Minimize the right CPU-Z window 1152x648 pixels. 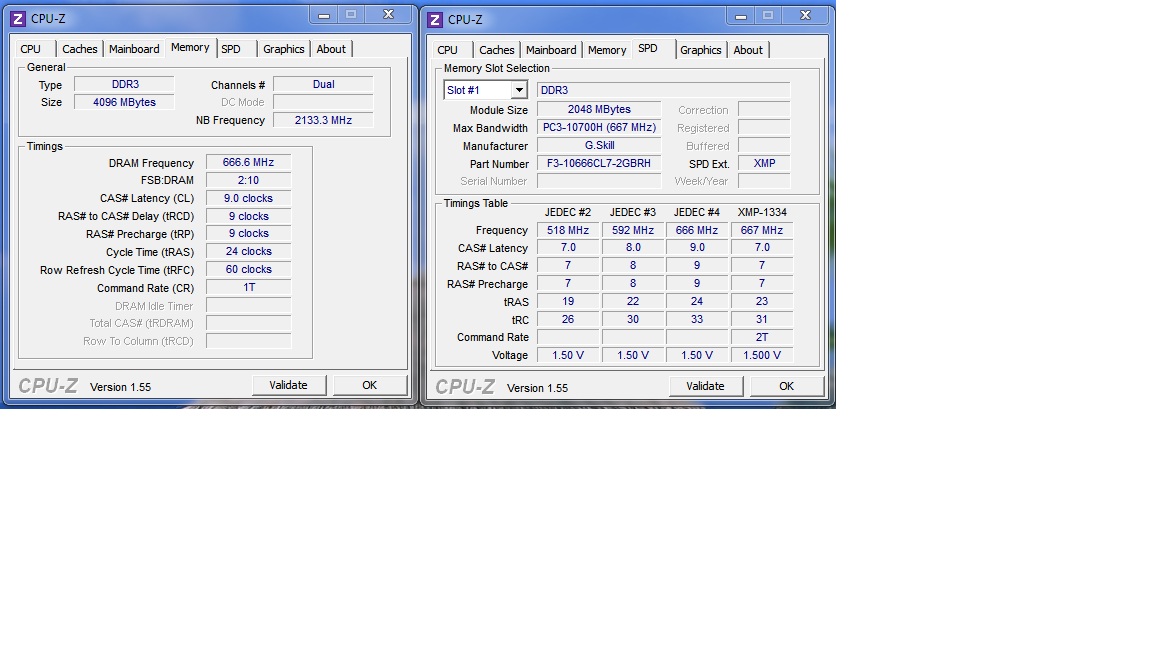click(741, 16)
